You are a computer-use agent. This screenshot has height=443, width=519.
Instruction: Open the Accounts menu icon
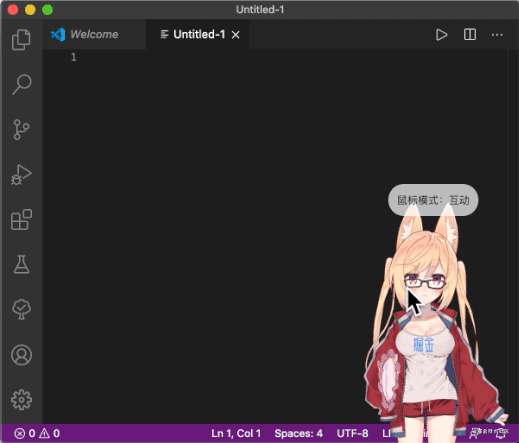coord(22,355)
